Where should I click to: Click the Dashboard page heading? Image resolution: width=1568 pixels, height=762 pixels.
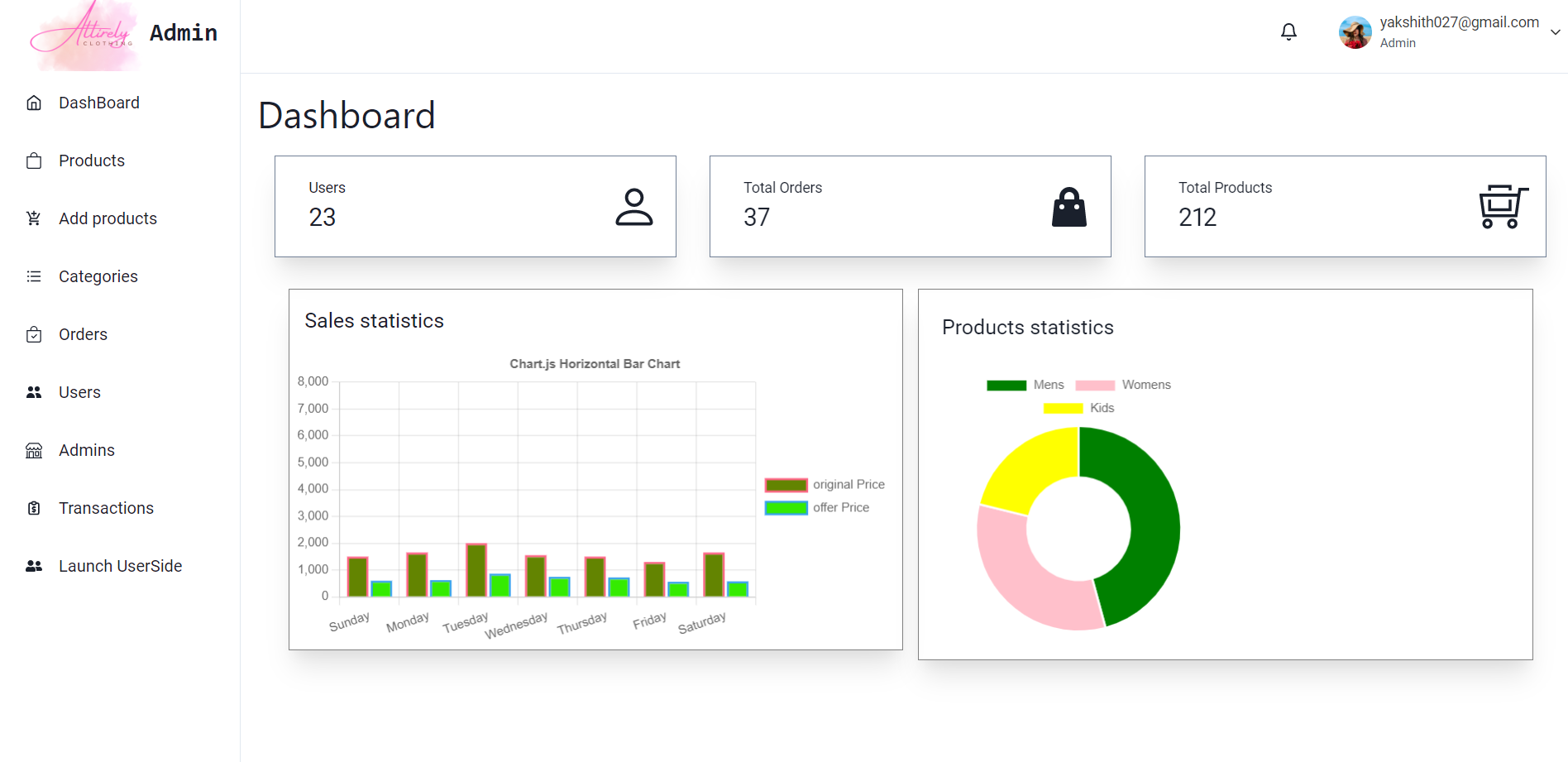347,115
